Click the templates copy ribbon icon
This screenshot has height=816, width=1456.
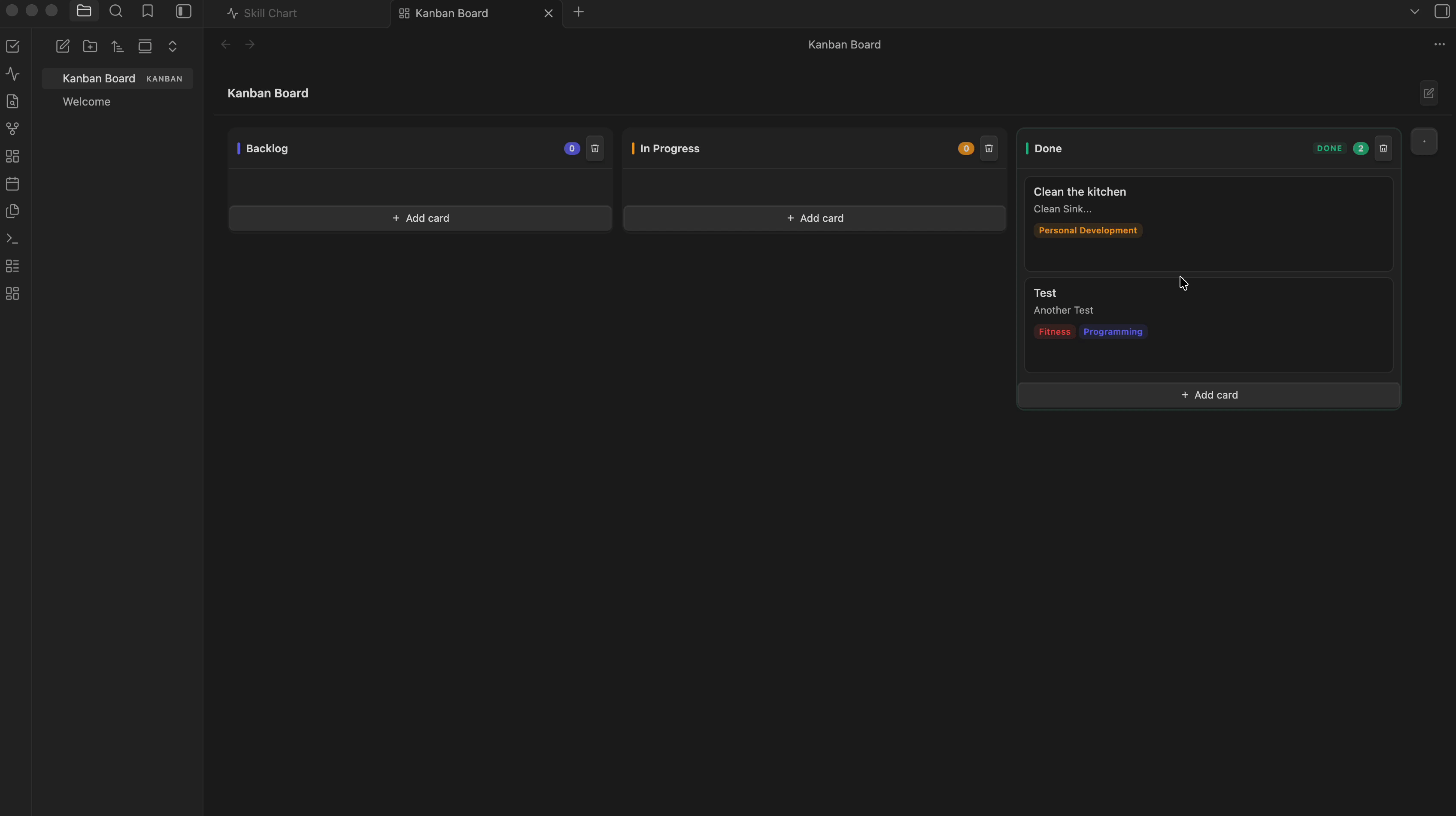click(x=12, y=212)
